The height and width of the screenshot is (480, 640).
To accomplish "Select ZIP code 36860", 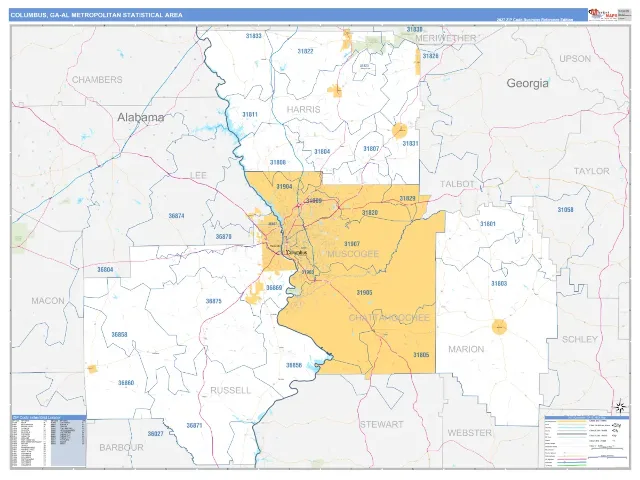I will (126, 383).
